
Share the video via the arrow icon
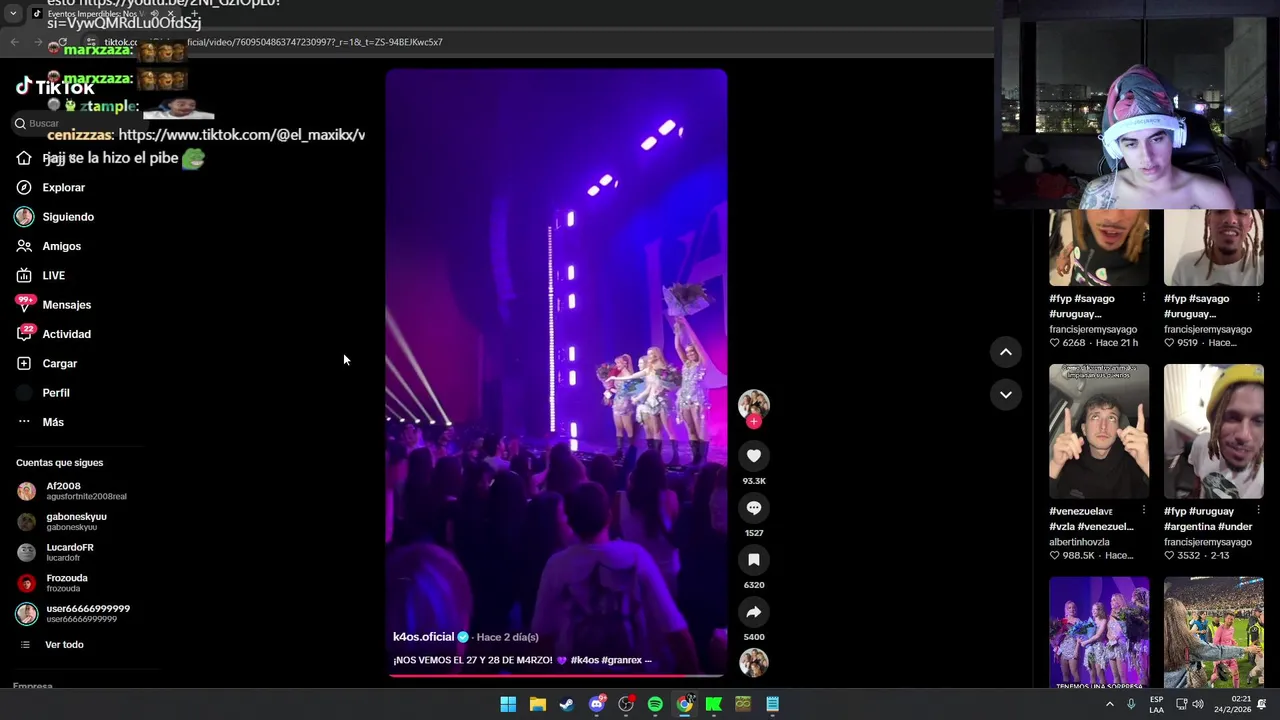click(x=754, y=612)
